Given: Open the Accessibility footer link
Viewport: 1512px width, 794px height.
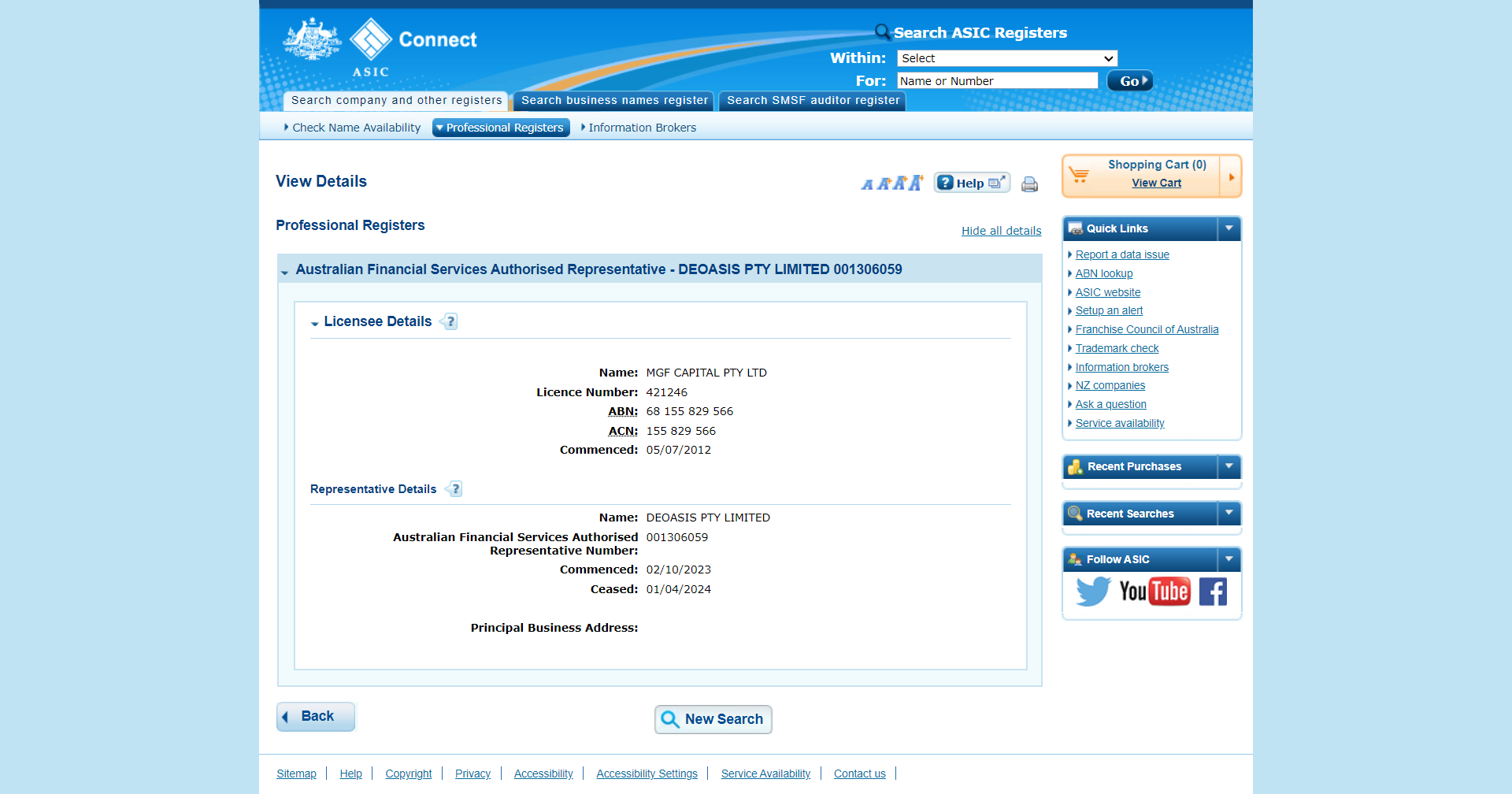Looking at the screenshot, I should (x=543, y=774).
